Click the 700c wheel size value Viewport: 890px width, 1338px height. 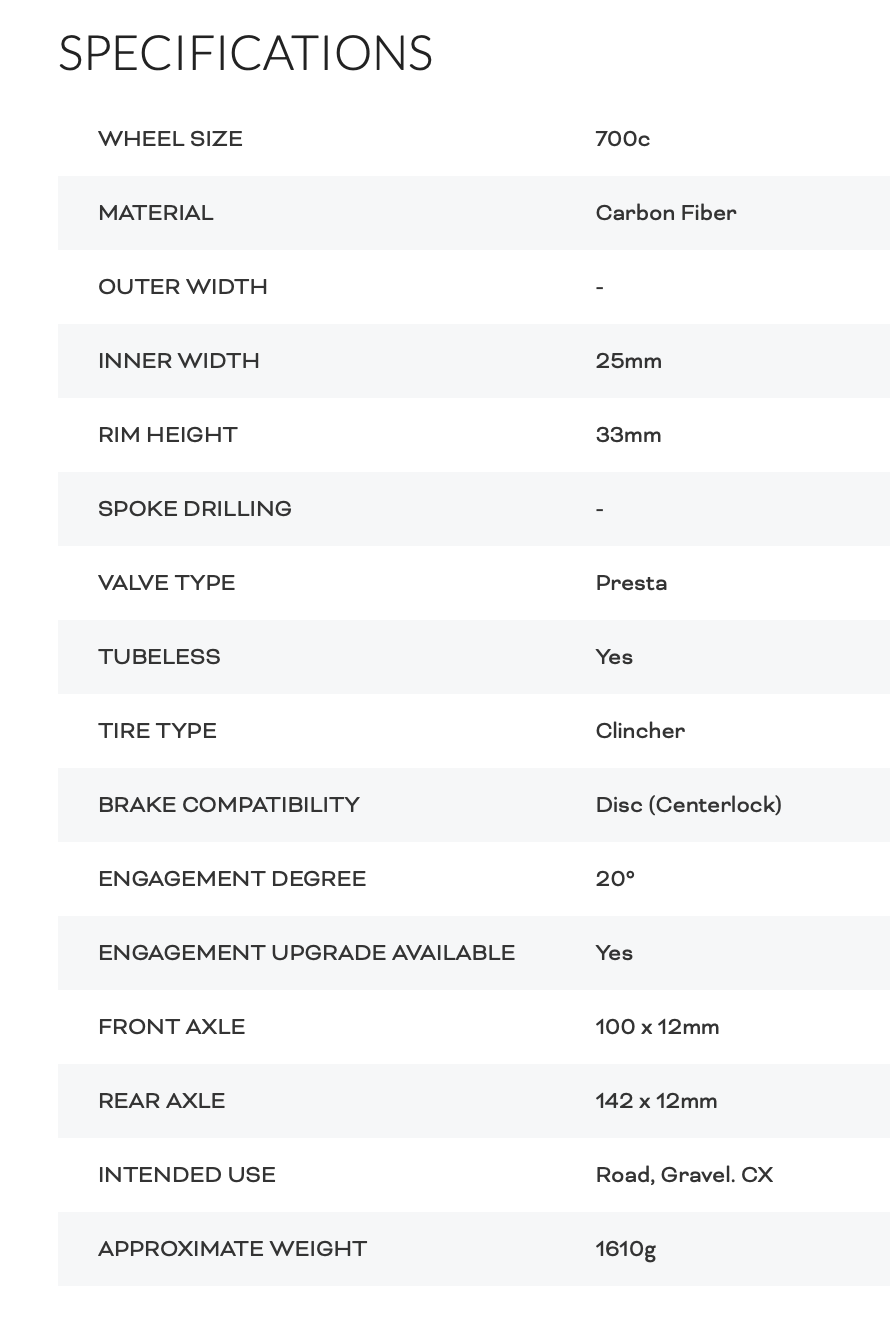tap(622, 139)
